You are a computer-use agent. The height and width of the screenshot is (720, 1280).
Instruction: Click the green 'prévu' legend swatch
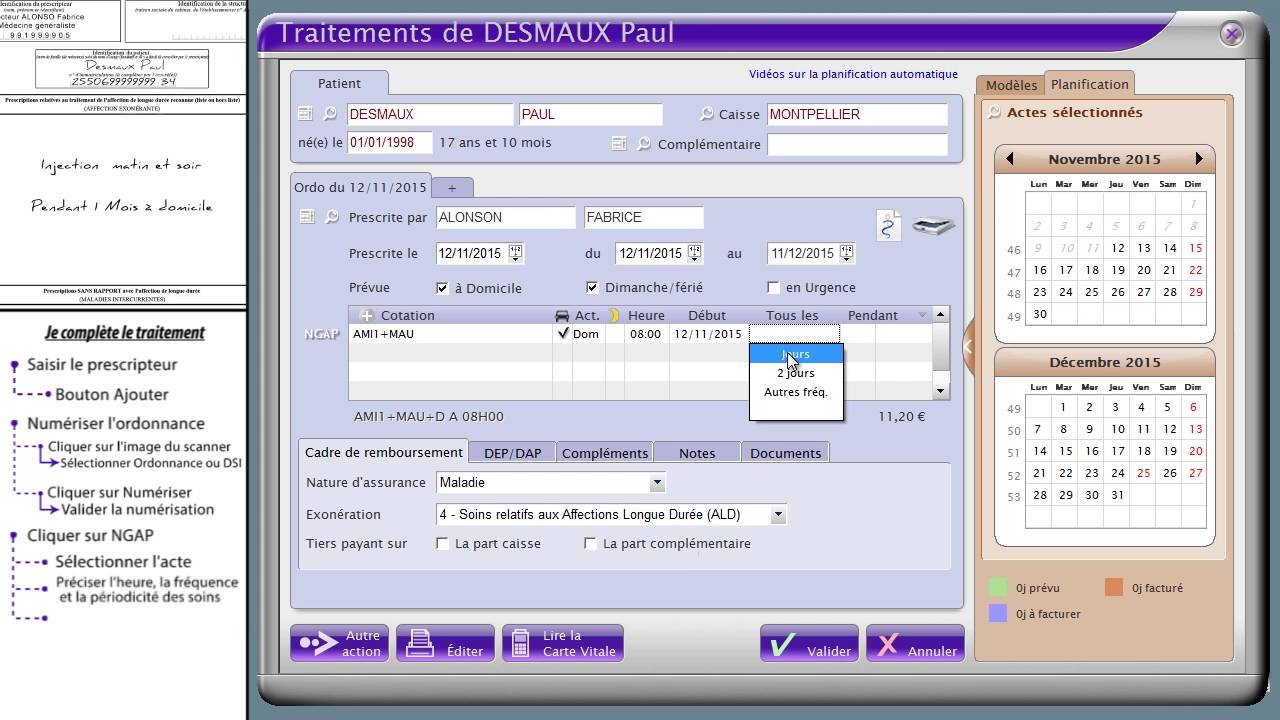click(x=997, y=588)
